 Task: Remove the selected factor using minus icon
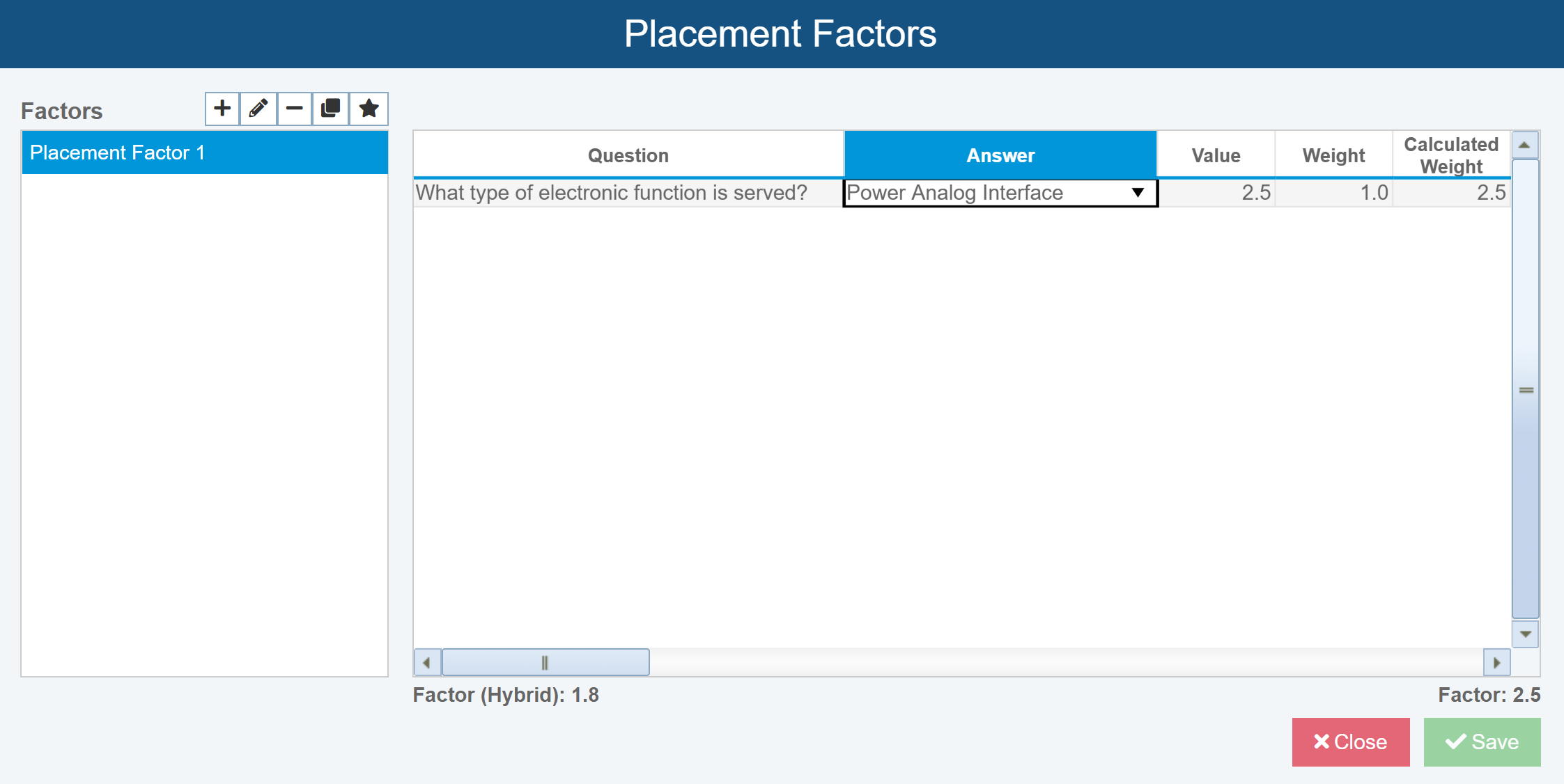pyautogui.click(x=295, y=109)
